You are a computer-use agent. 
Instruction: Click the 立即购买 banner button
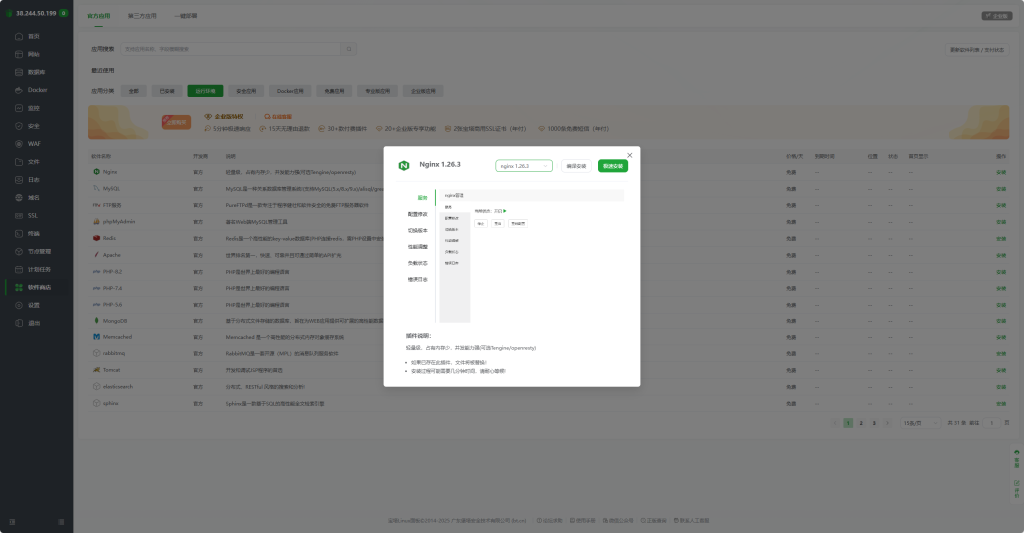click(176, 122)
